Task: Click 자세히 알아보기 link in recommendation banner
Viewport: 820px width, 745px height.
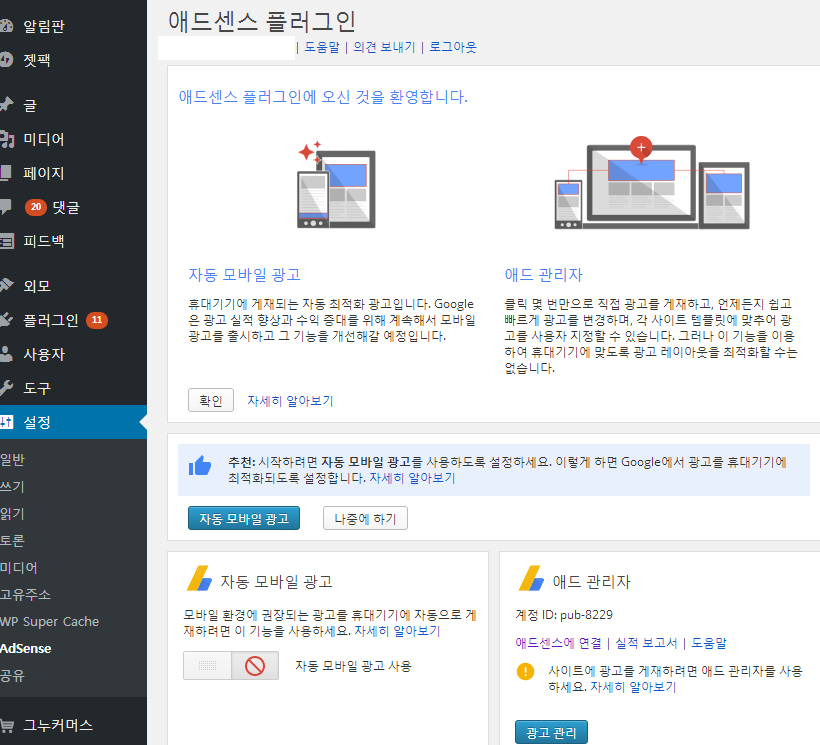Action: tap(412, 478)
